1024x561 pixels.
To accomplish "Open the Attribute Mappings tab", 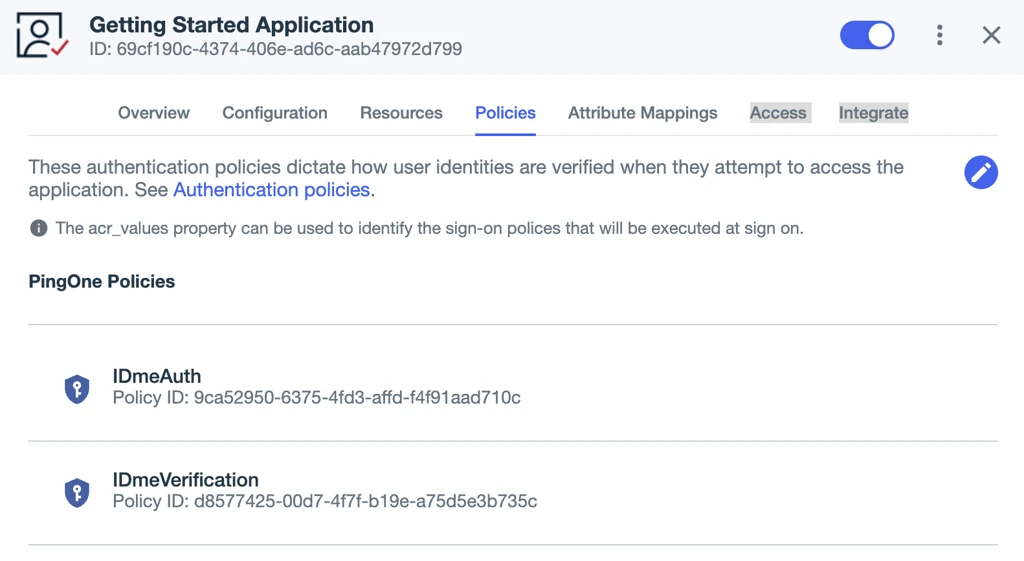I will [643, 113].
